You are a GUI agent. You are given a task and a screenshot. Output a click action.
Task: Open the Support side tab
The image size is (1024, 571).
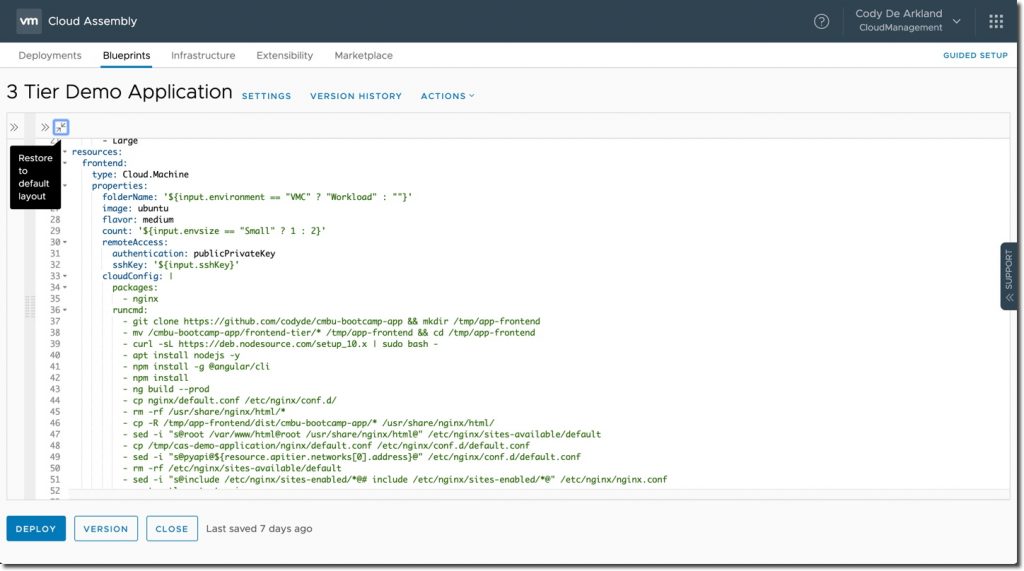click(1010, 275)
